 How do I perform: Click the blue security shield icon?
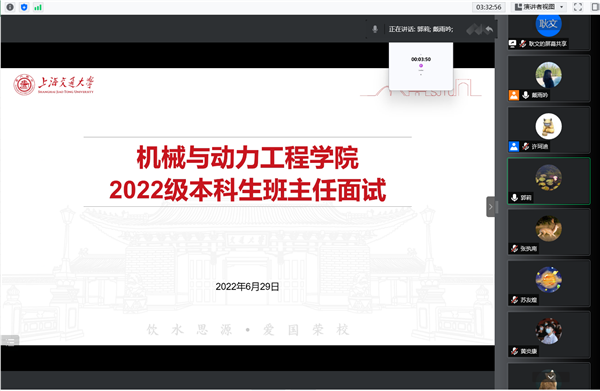point(24,7)
